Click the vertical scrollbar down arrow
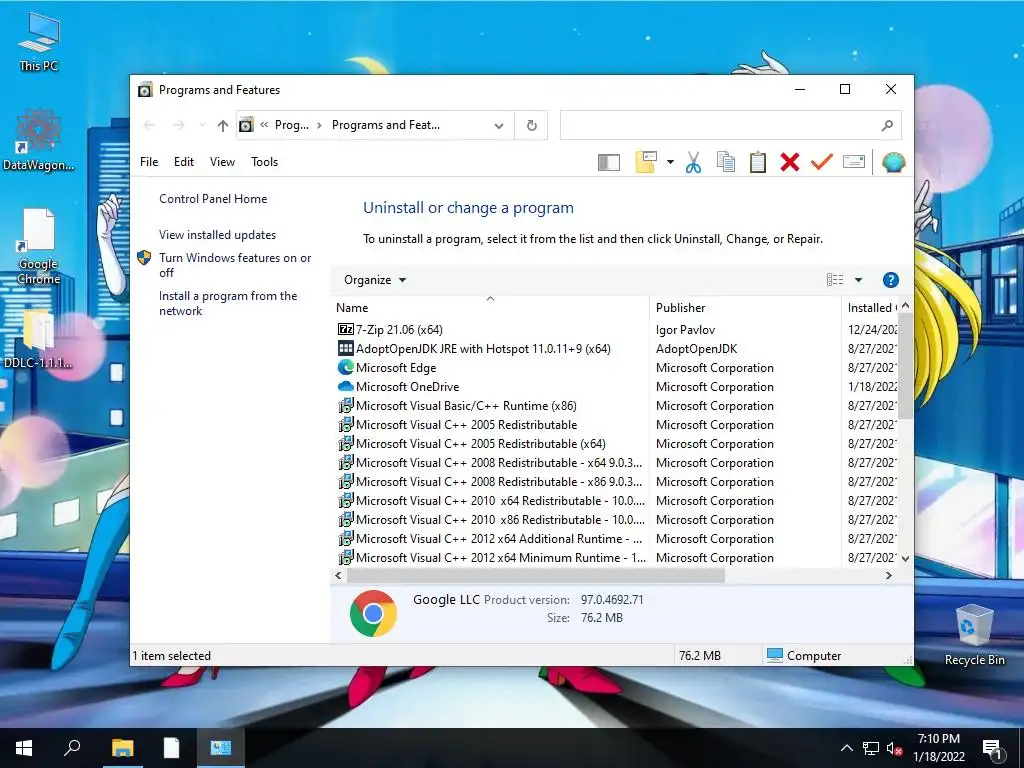 click(905, 558)
